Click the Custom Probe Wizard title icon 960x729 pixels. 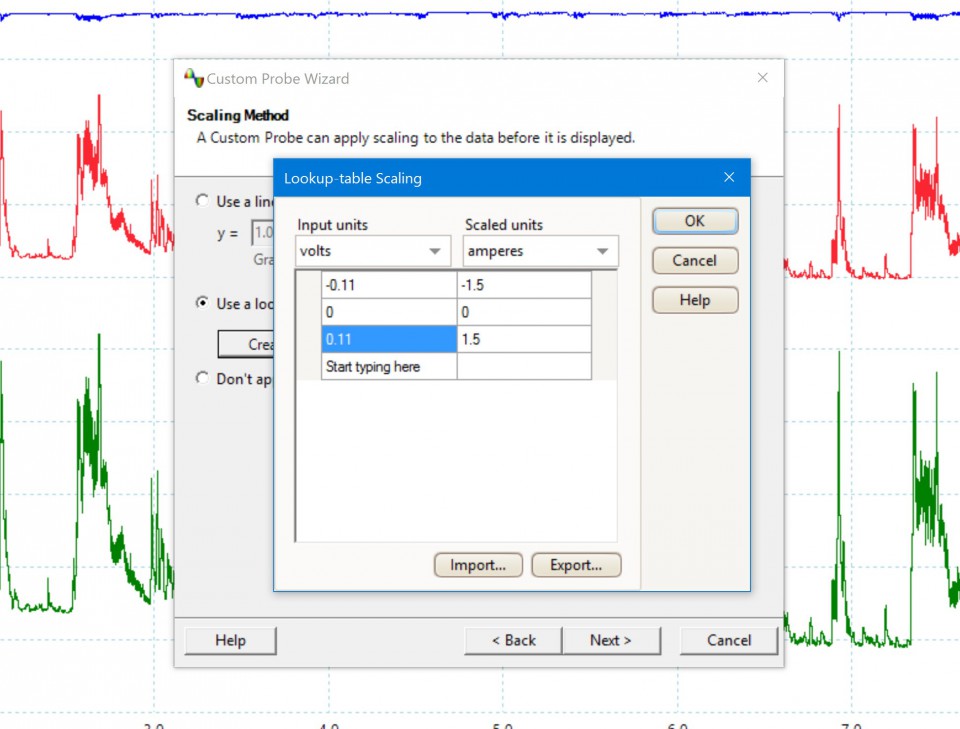coord(194,78)
